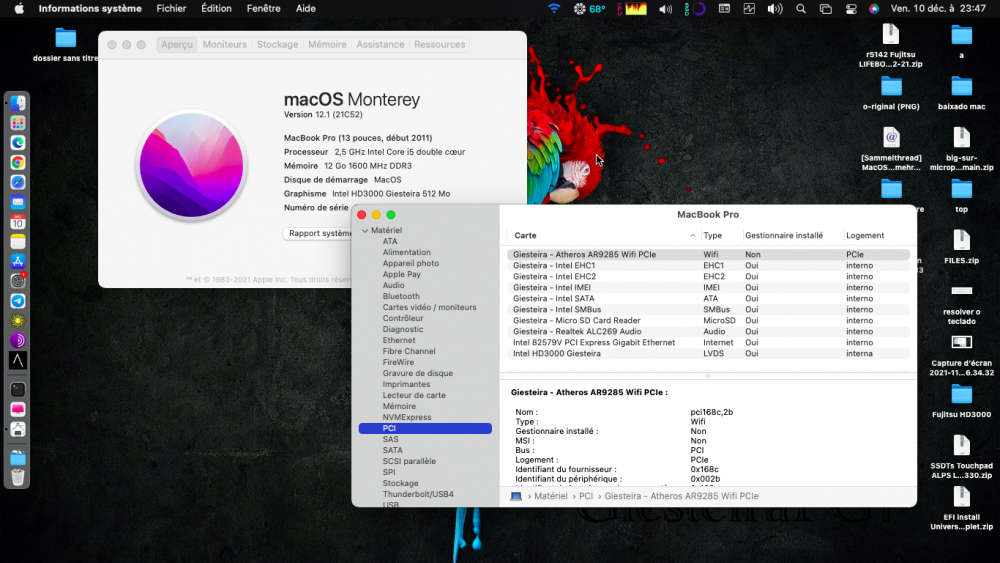Open the Fenêtre menu
Image resolution: width=1000 pixels, height=563 pixels.
(x=263, y=8)
